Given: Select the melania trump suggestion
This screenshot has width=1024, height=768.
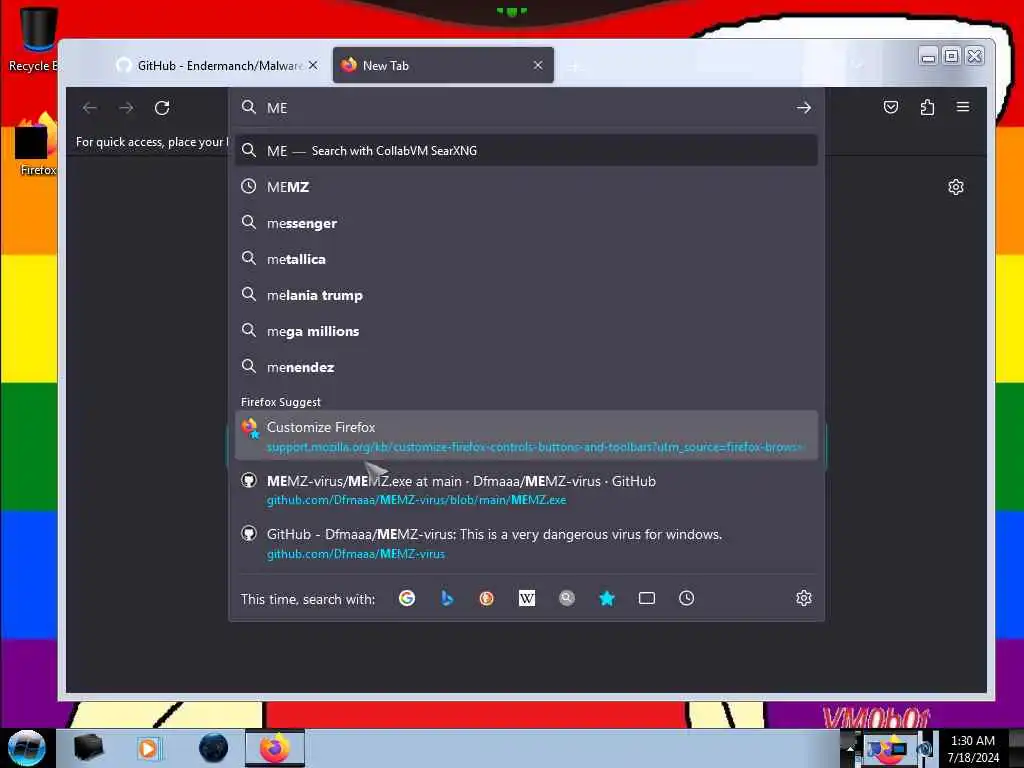Looking at the screenshot, I should point(526,295).
